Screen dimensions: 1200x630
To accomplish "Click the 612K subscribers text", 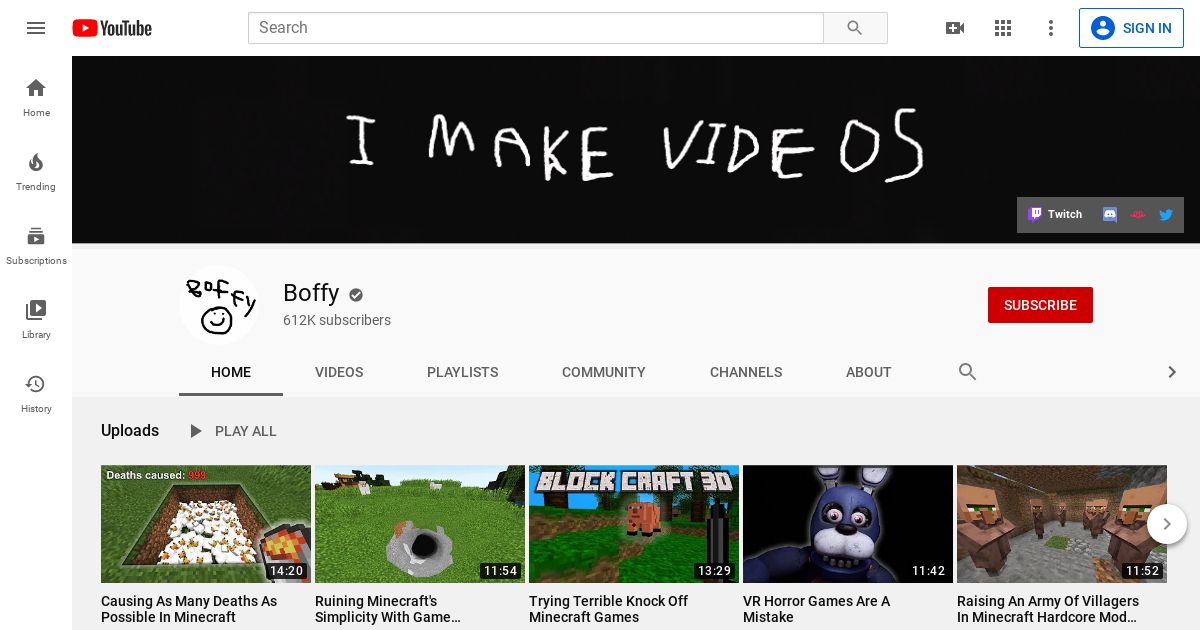I will 337,320.
